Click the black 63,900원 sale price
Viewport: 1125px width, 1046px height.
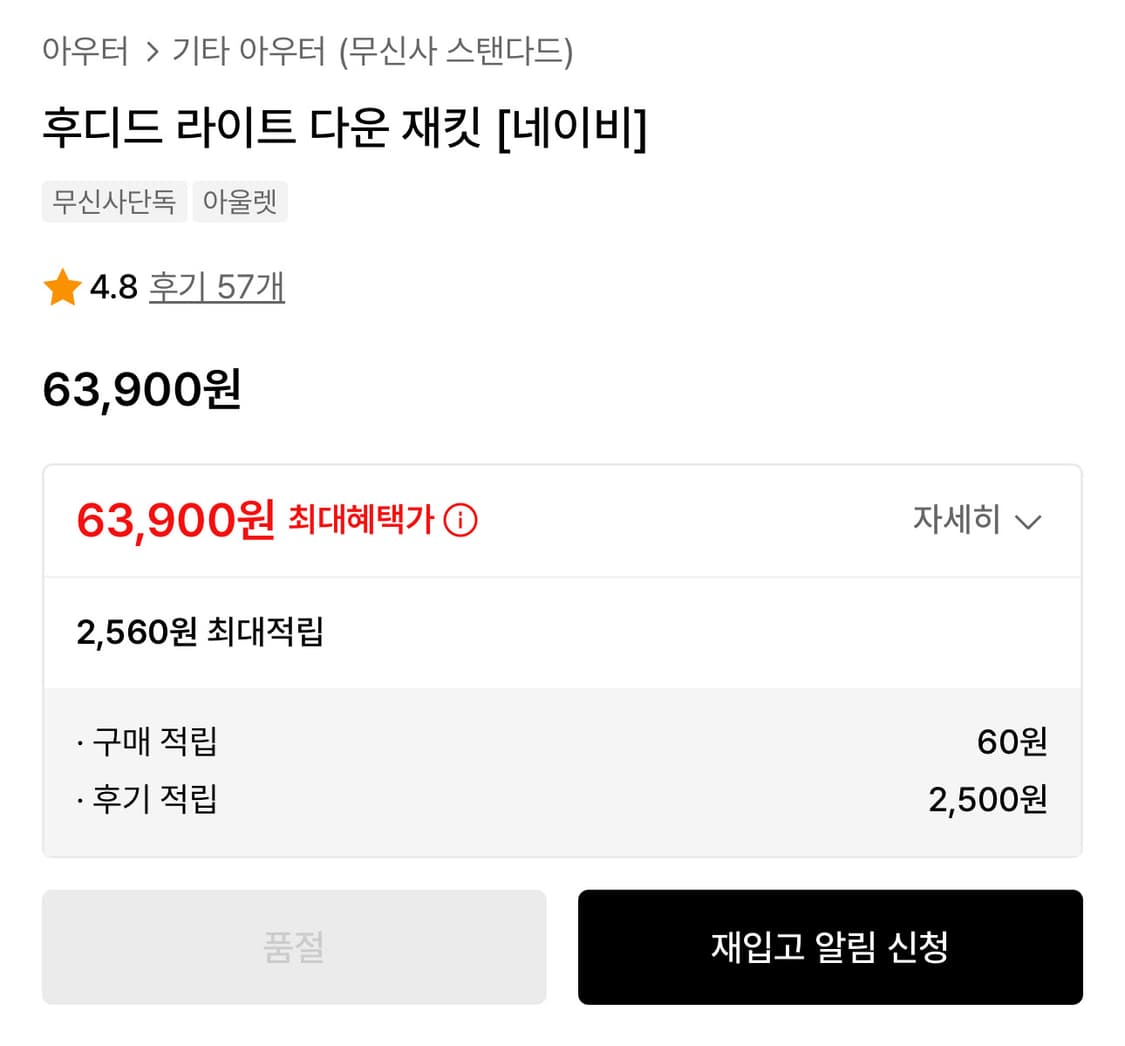[142, 391]
